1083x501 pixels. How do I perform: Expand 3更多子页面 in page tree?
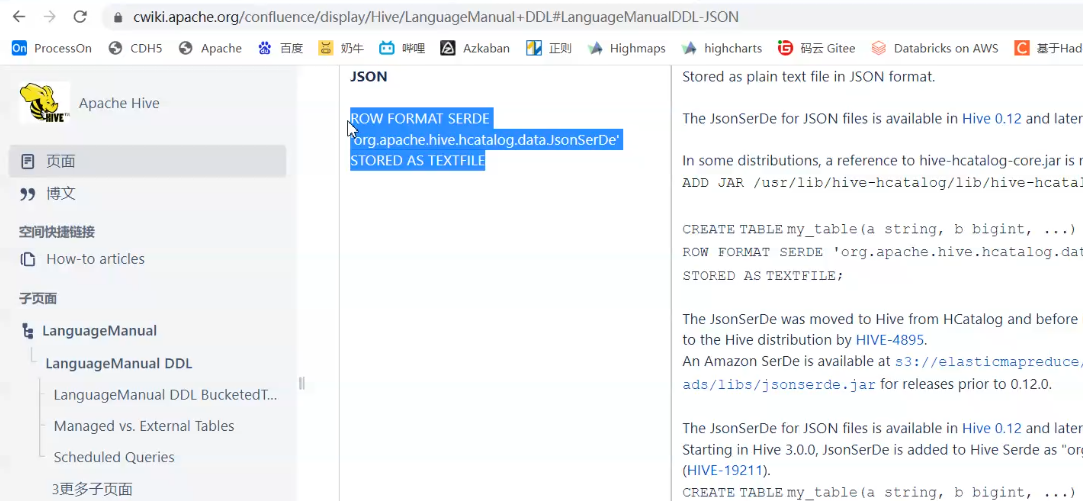[x=93, y=489]
